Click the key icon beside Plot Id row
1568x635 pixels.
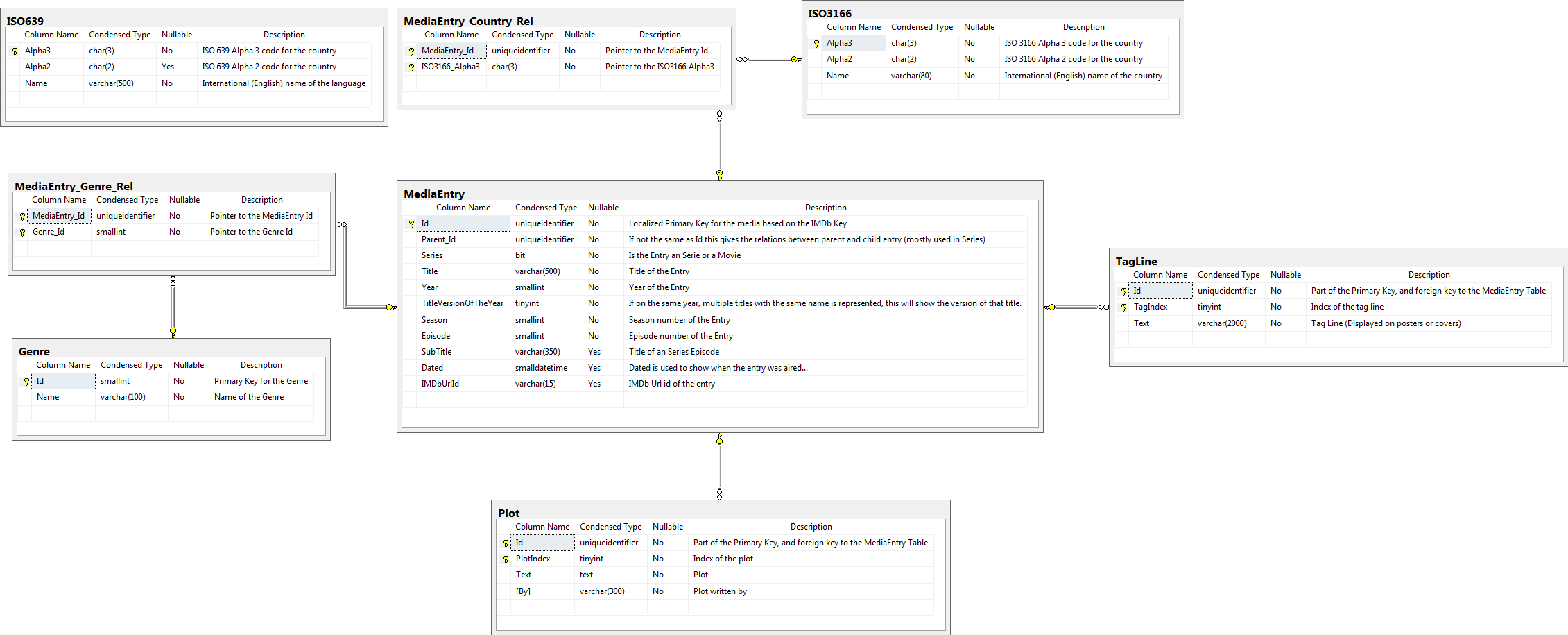pyautogui.click(x=506, y=543)
